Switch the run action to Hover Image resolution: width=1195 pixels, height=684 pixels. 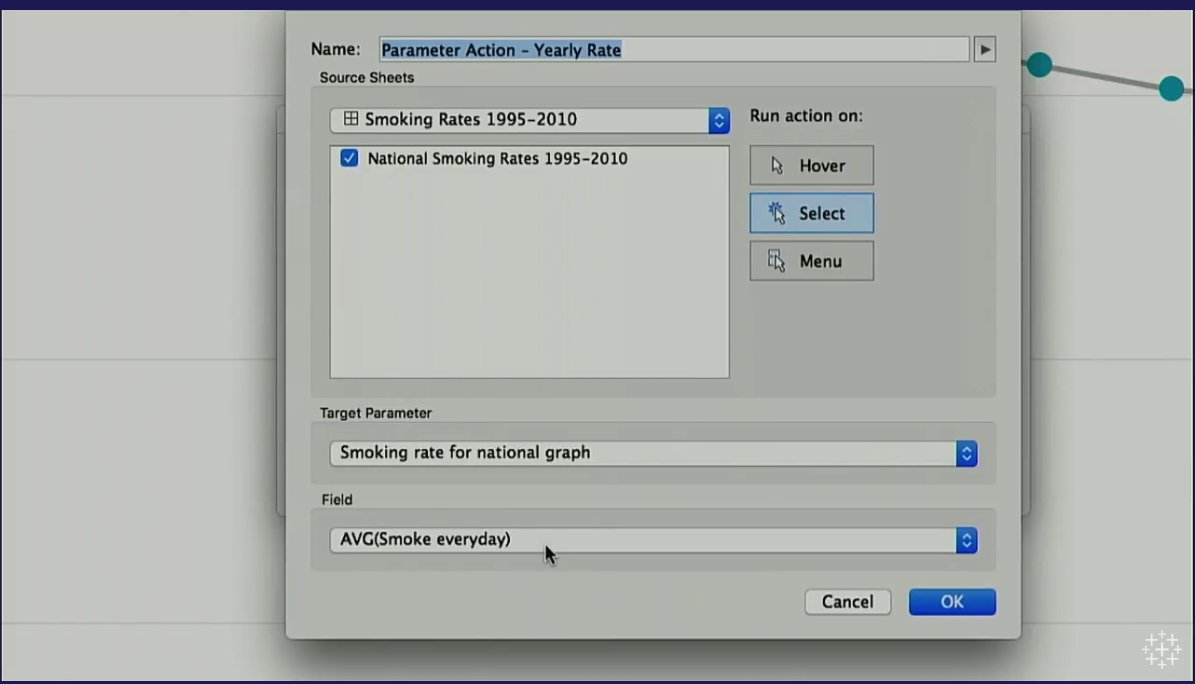click(811, 165)
